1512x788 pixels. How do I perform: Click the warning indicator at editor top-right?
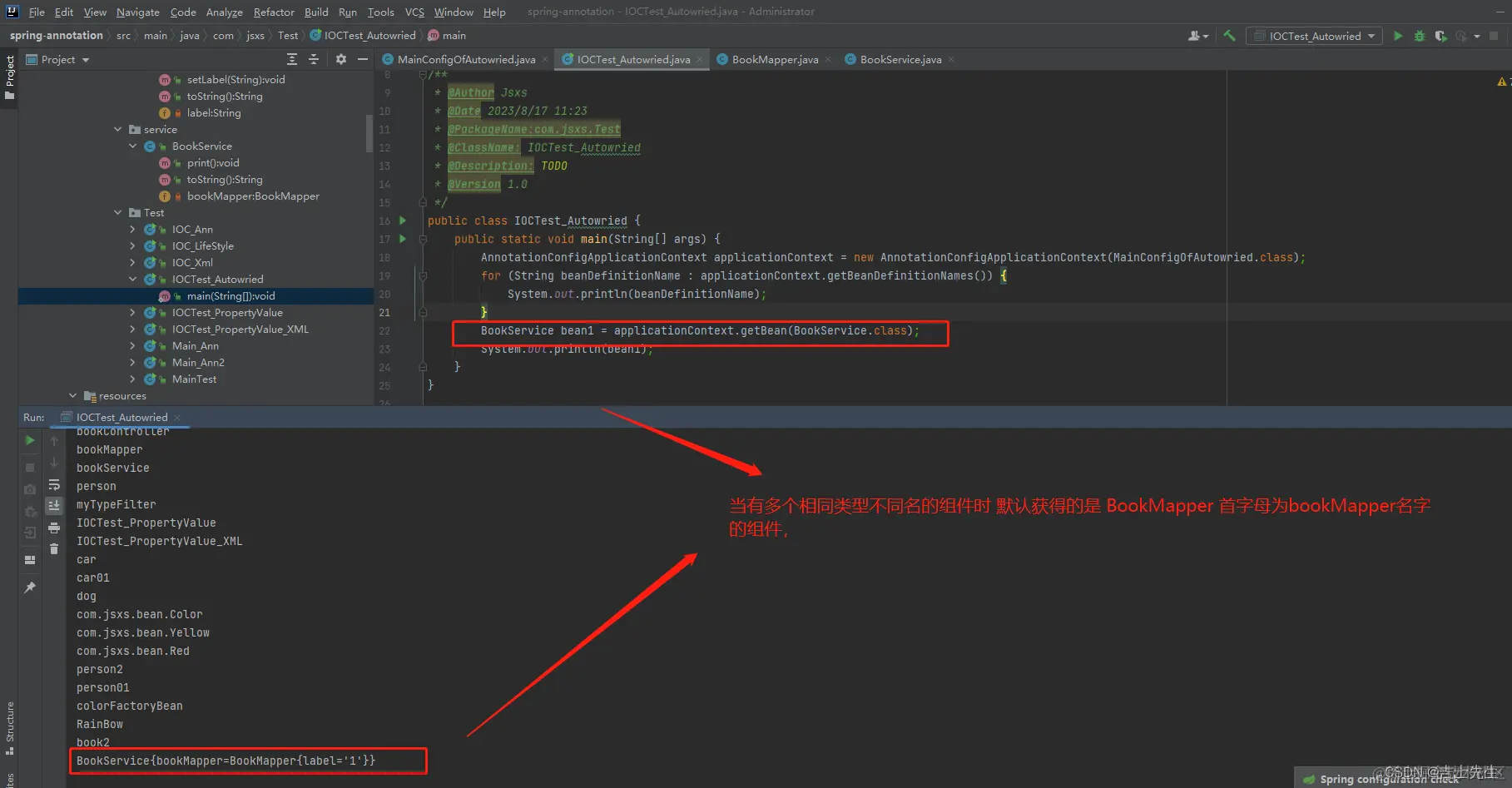click(x=1503, y=82)
